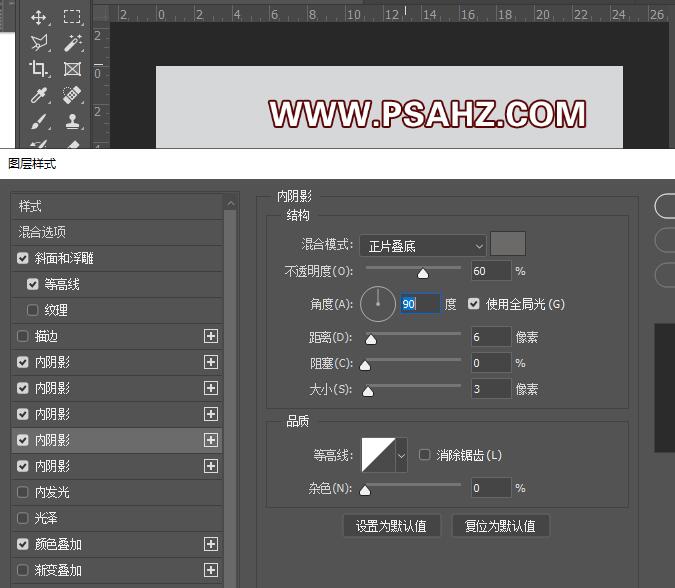Toggle 斜面和浮雕 checkbox
Viewport: 675px width, 588px height.
(x=22, y=258)
